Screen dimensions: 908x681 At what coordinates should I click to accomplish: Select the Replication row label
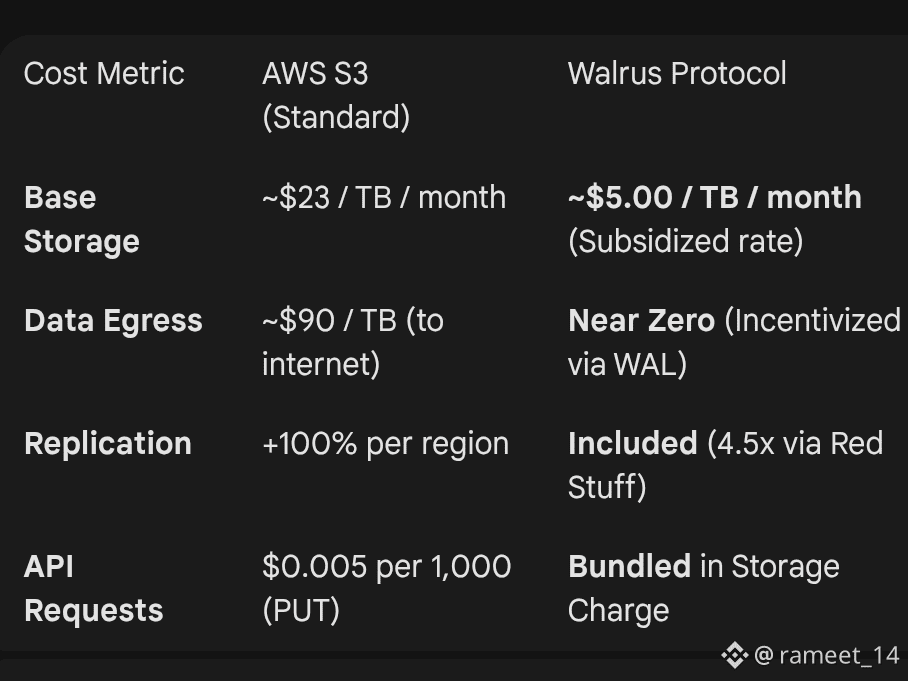pyautogui.click(x=108, y=444)
